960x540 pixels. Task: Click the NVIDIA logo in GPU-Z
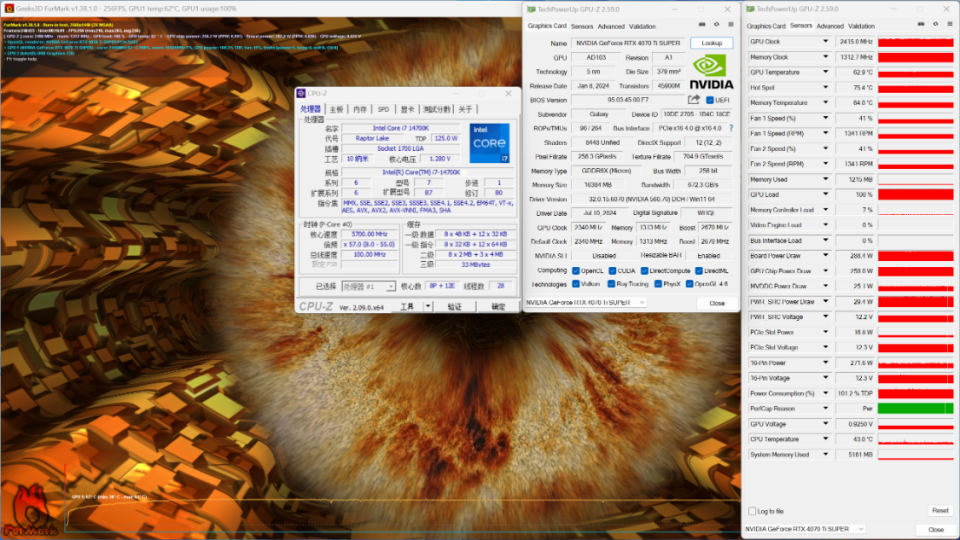point(711,72)
